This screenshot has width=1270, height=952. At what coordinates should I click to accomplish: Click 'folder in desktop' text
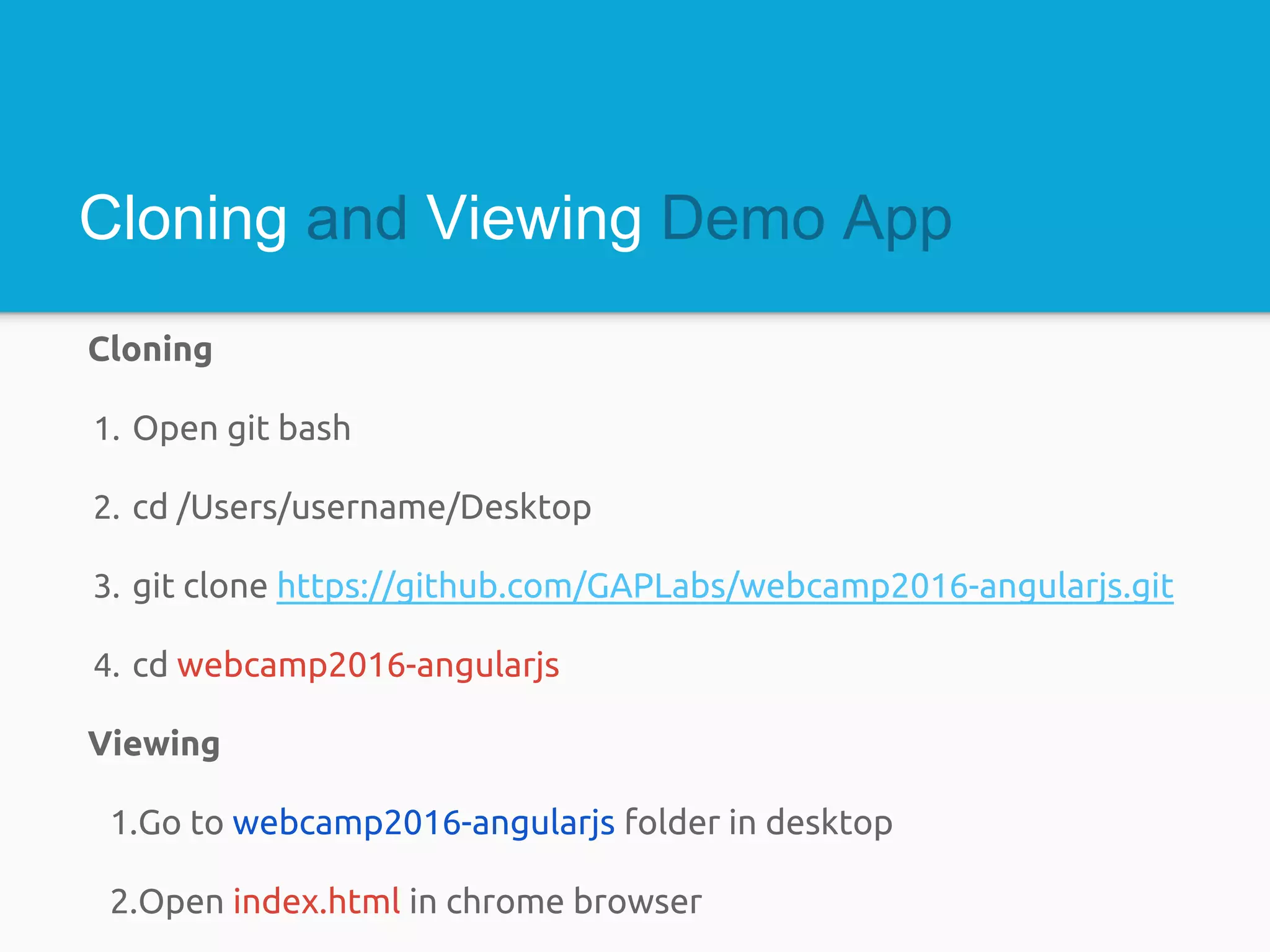[758, 823]
